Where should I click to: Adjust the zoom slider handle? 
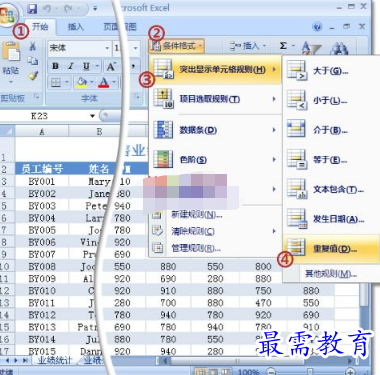pos(310,371)
